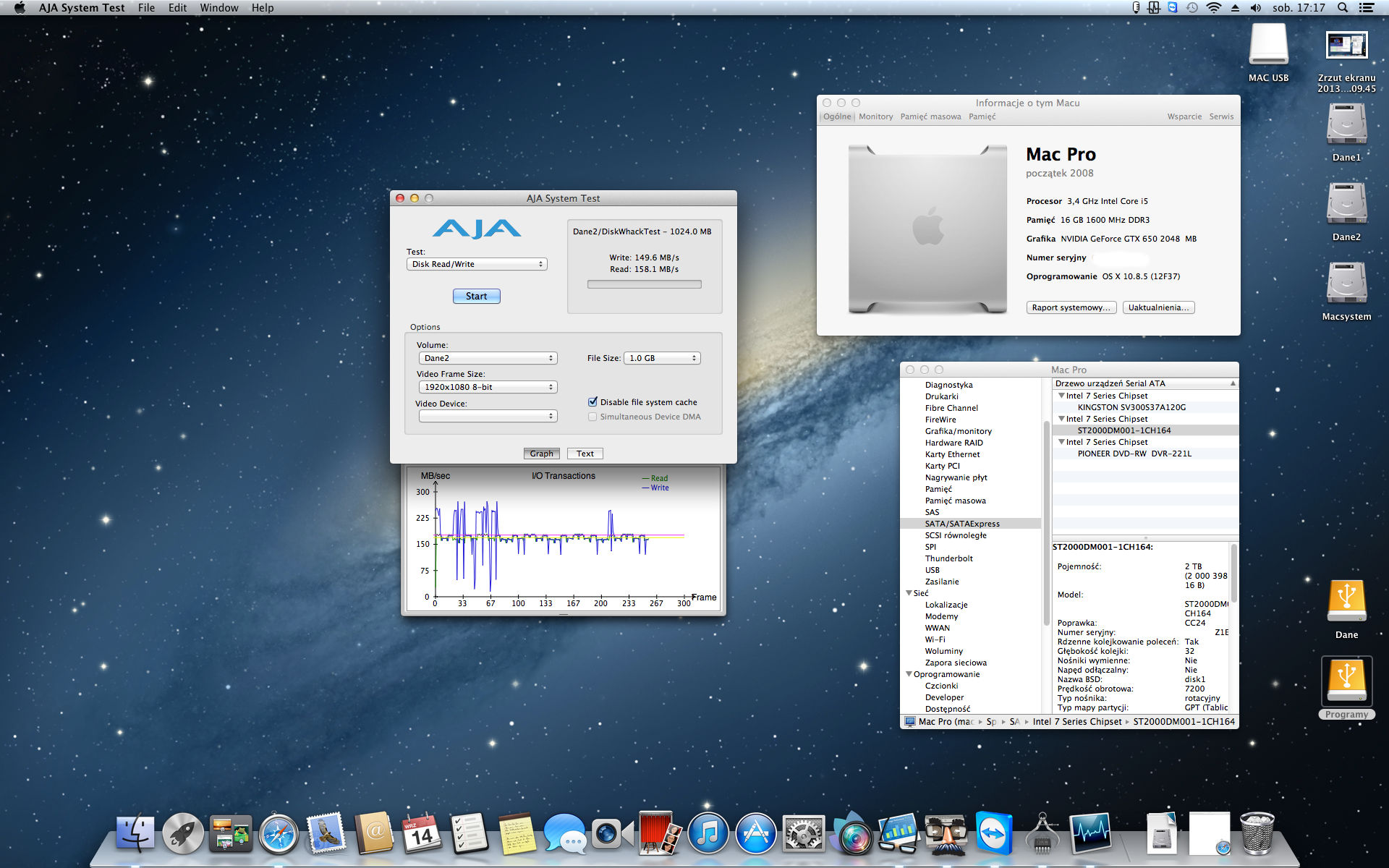Open Finder from the Dock
The height and width of the screenshot is (868, 1389).
point(135,833)
